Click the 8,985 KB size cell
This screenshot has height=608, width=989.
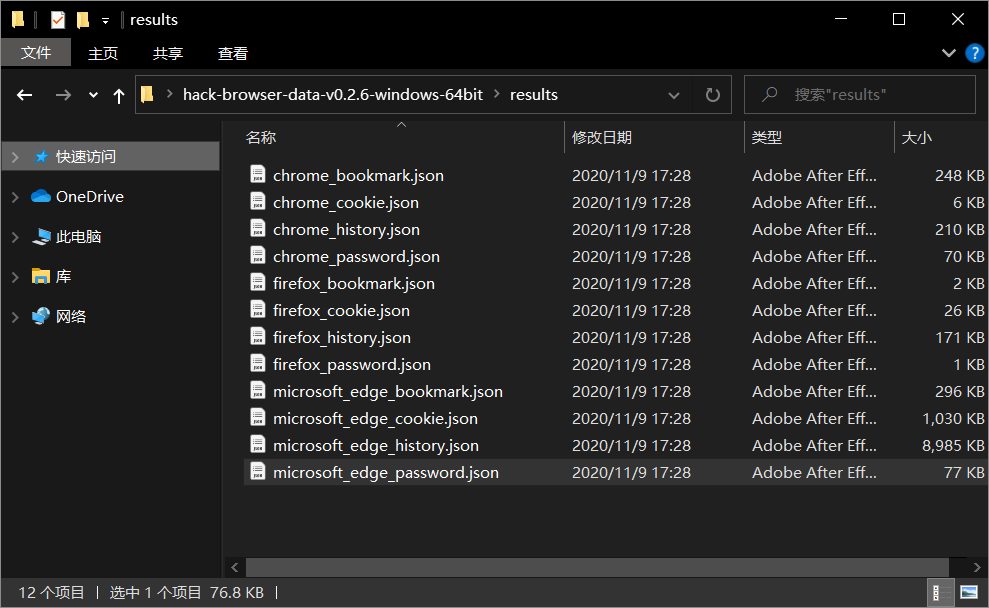coord(953,445)
